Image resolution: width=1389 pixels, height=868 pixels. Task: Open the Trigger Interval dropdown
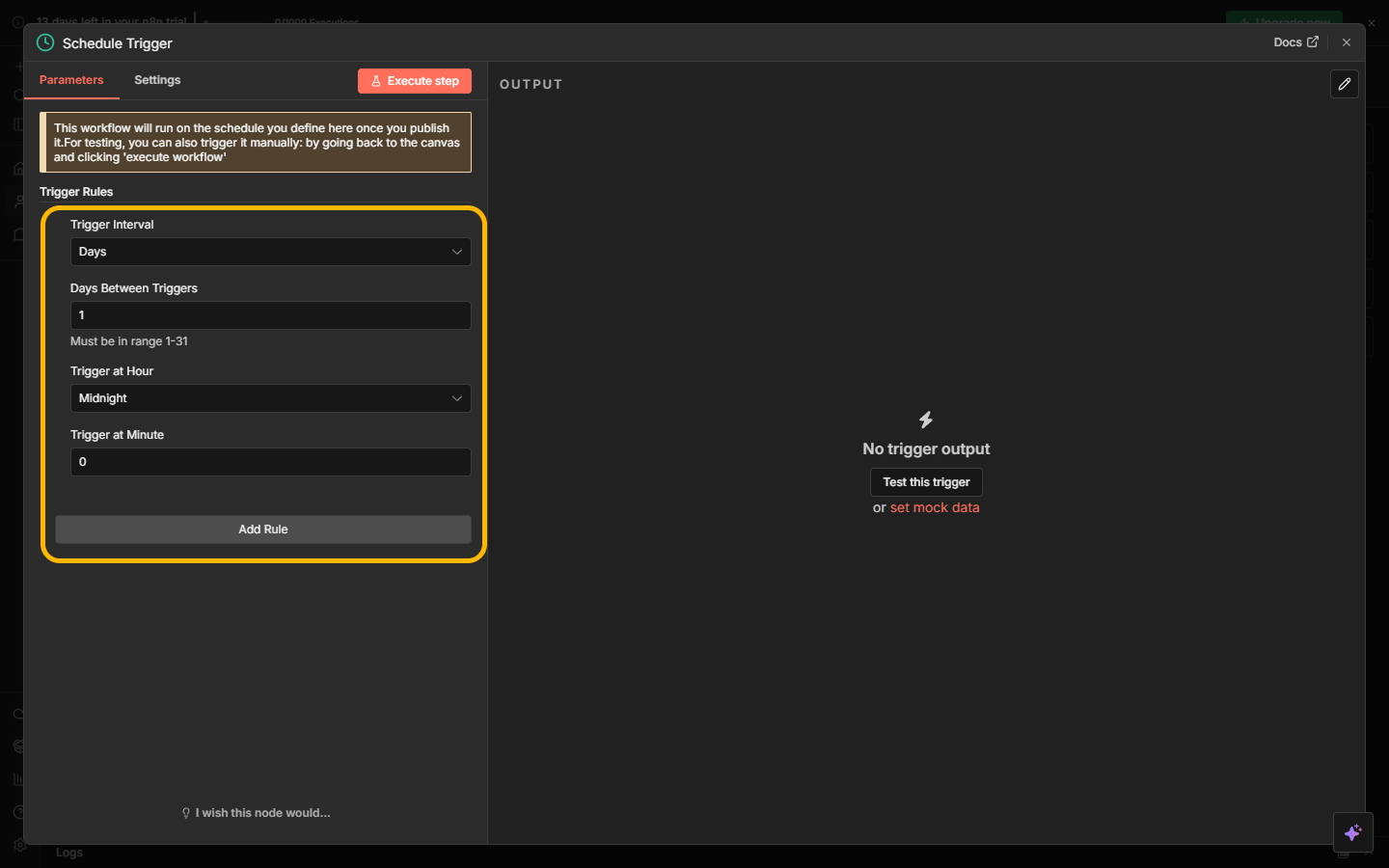pyautogui.click(x=270, y=252)
